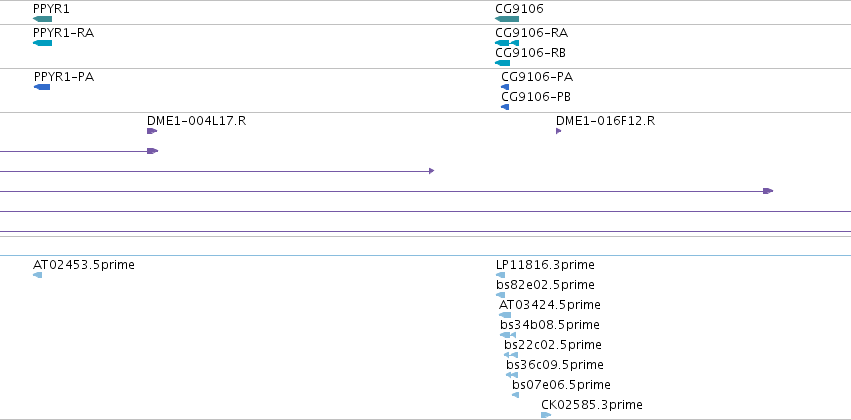Click PPYR1-PA protein glyph

coord(42,87)
